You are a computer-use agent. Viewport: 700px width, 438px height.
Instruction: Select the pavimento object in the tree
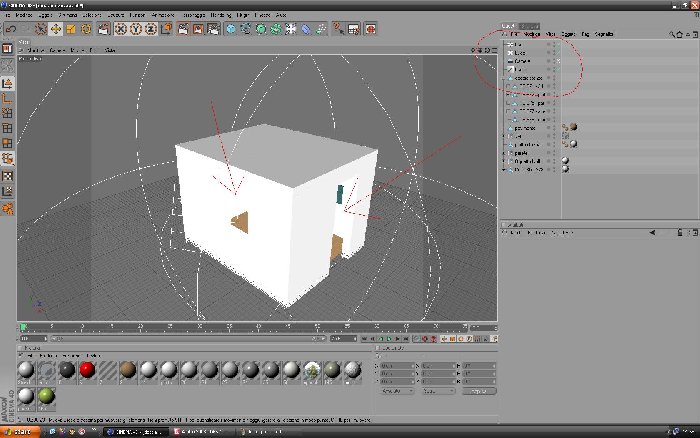tap(525, 128)
